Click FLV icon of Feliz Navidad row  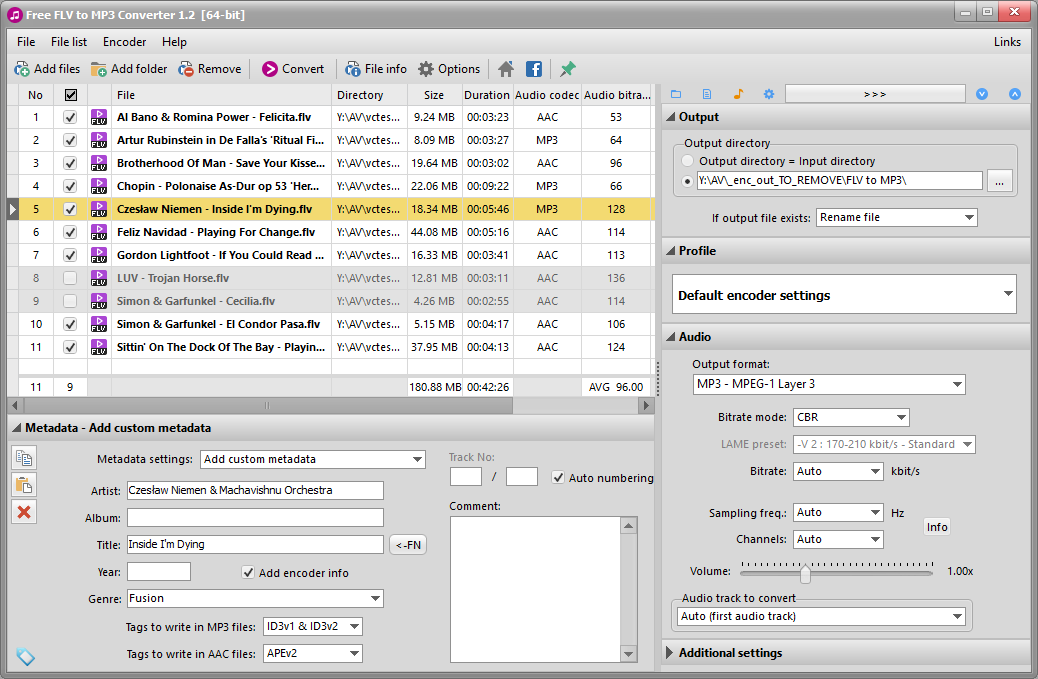tap(99, 232)
